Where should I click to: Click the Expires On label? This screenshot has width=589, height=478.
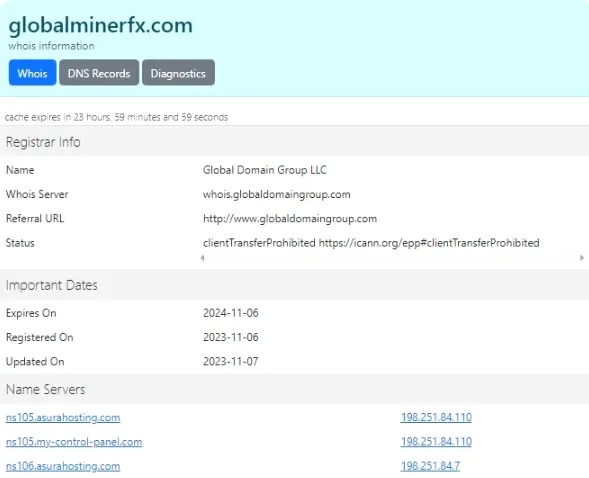pos(31,313)
